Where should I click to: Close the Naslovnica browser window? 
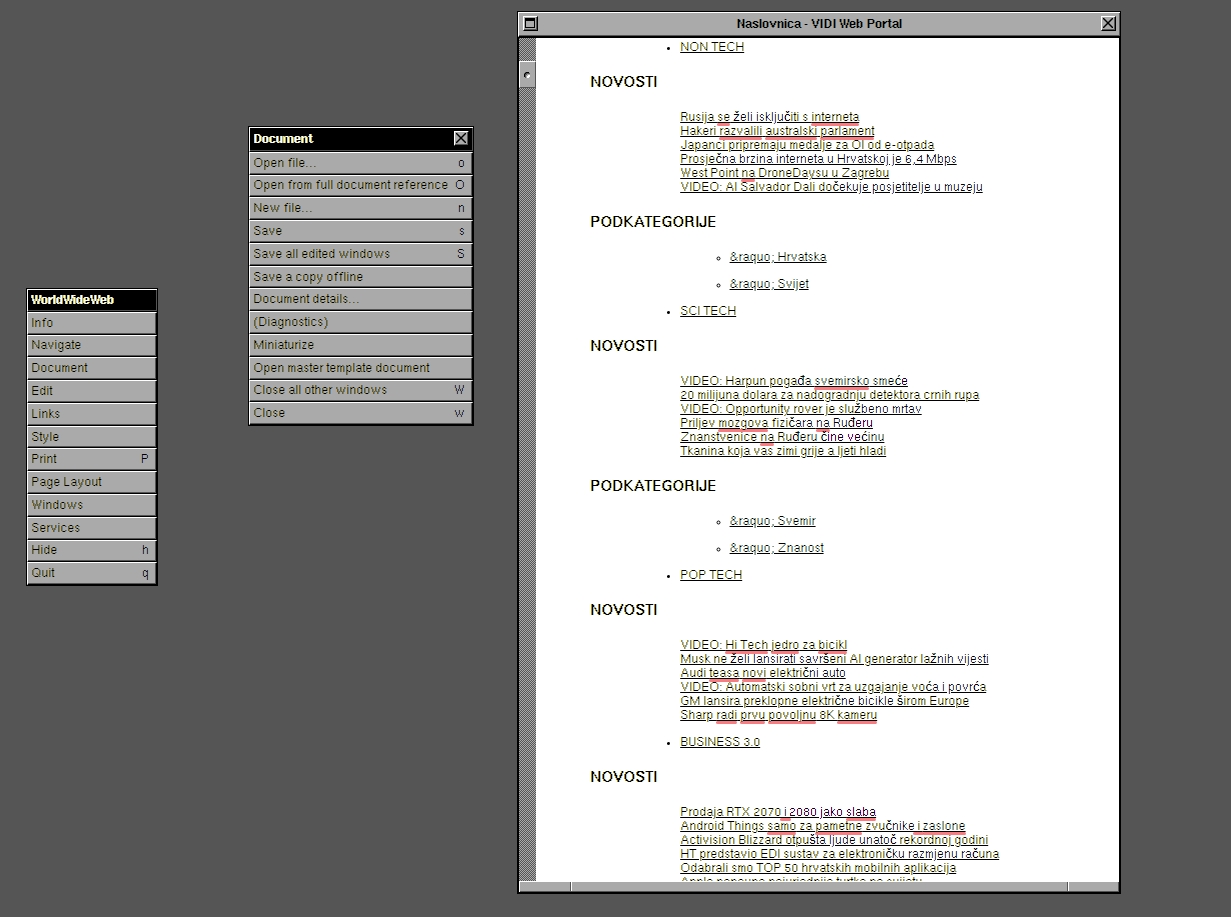pos(1108,23)
